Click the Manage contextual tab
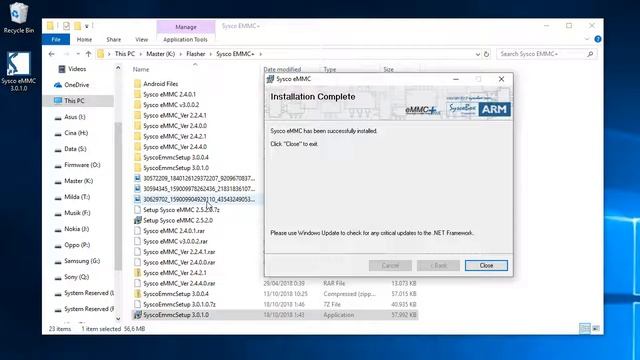The height and width of the screenshot is (360, 640). tap(186, 27)
